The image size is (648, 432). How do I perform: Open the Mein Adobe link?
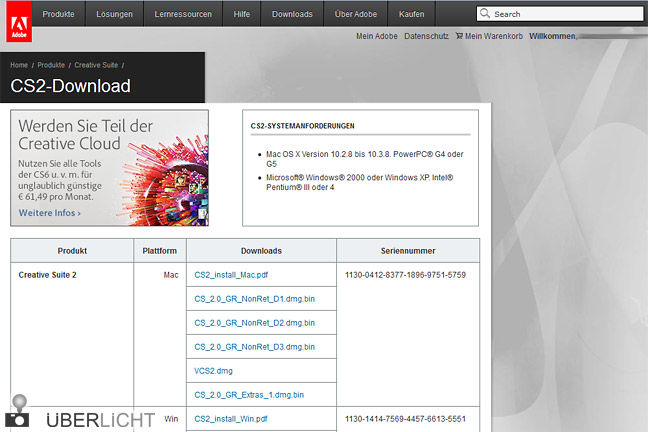[376, 36]
